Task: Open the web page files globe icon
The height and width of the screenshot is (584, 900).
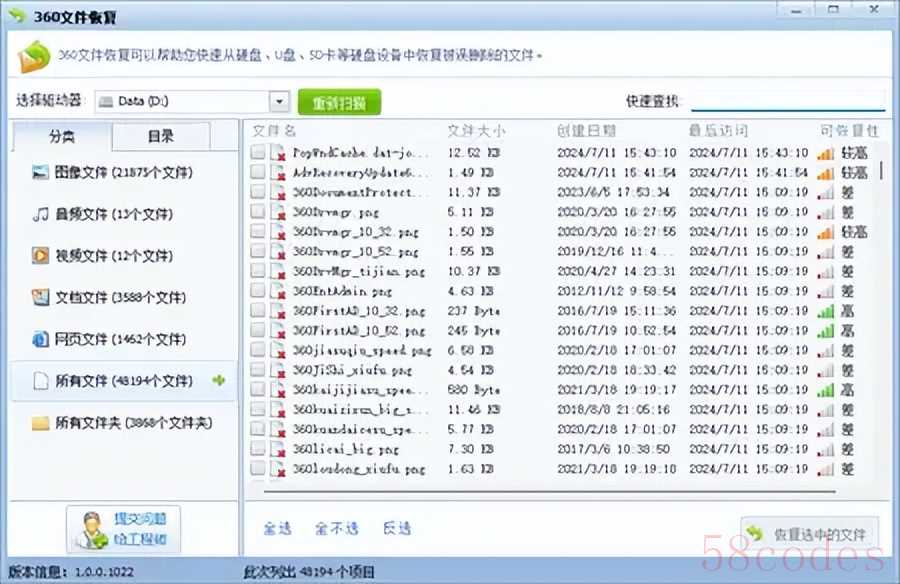Action: (40, 339)
